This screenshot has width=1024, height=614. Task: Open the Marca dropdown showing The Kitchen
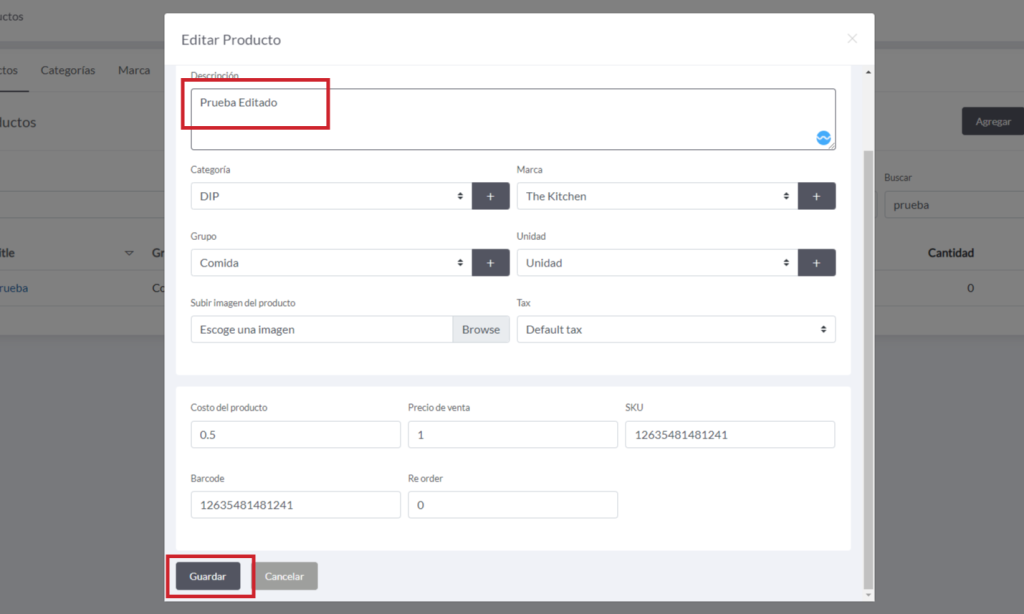pos(656,196)
